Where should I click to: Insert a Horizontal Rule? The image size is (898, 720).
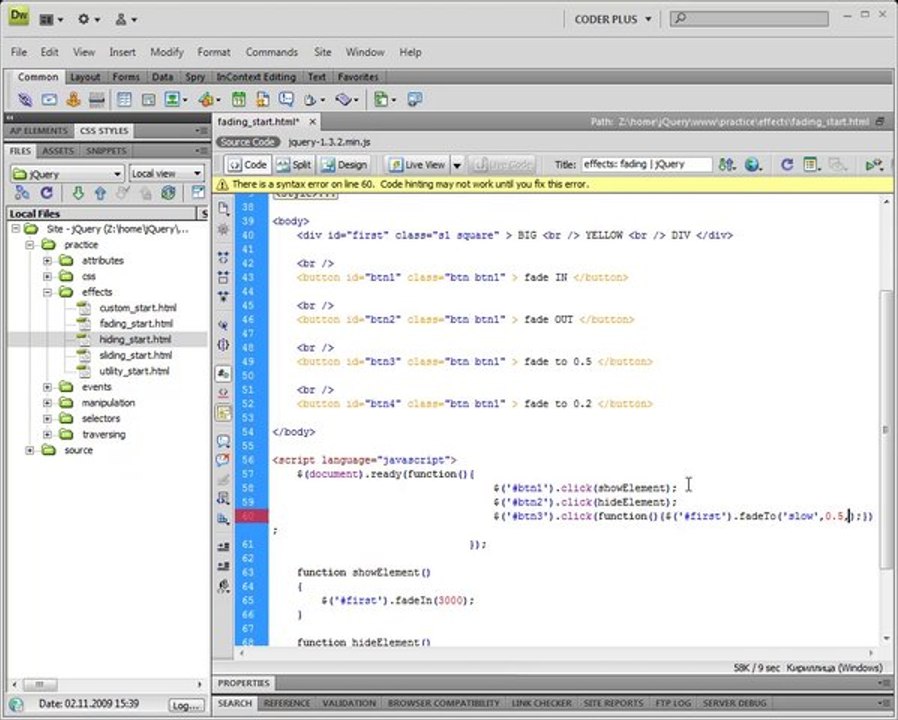pos(97,100)
